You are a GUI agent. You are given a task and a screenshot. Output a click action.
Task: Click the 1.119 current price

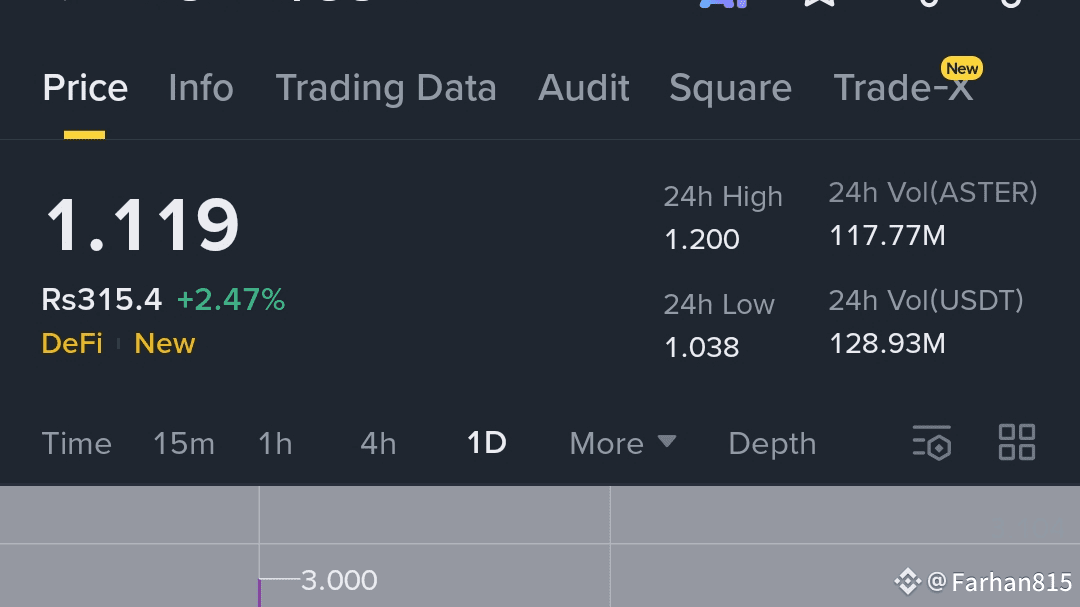pos(142,226)
